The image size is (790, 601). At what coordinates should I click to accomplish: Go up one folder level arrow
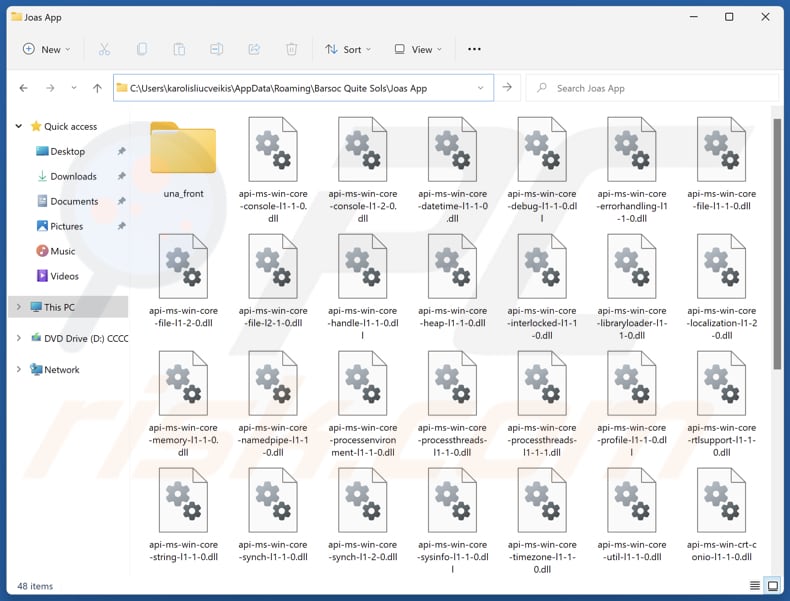(x=97, y=88)
